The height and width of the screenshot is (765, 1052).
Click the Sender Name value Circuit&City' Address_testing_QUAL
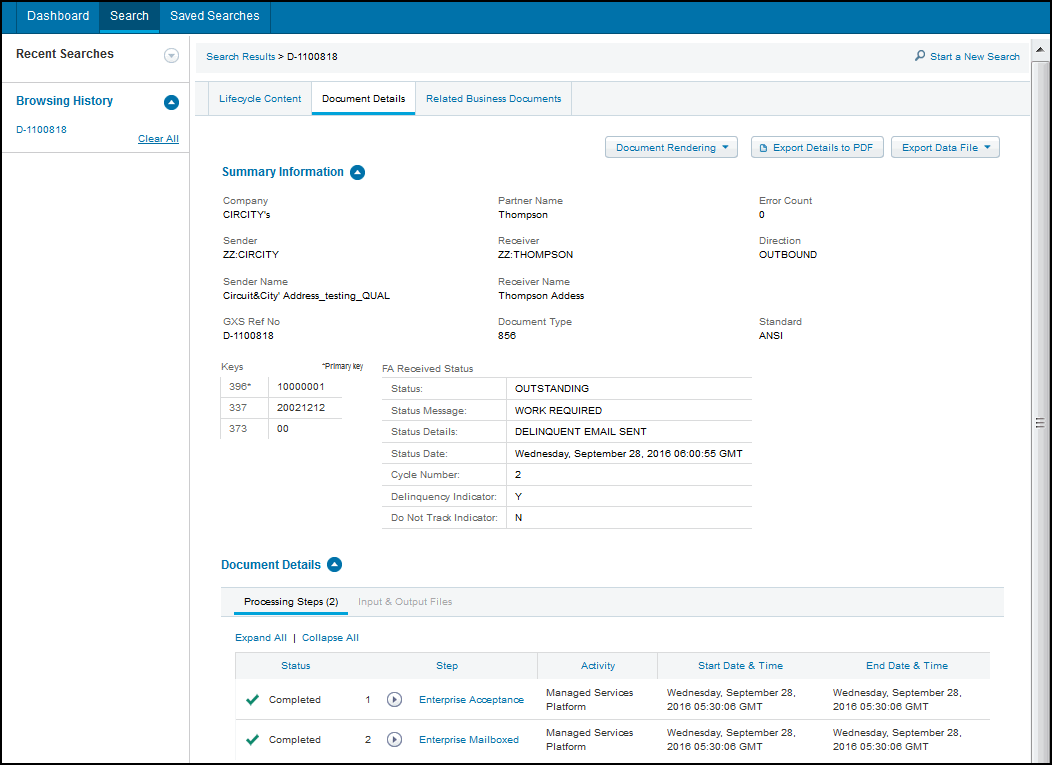tap(306, 296)
